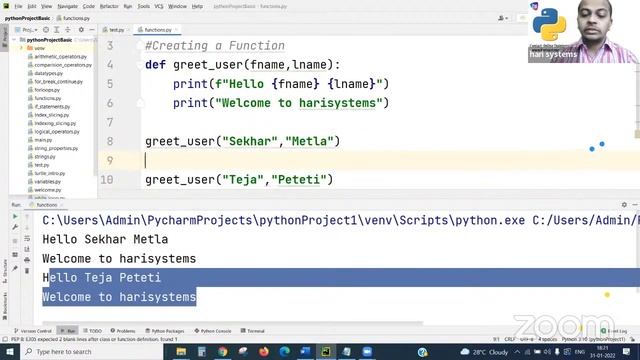Open the user account icon dropdown
This screenshot has height=360, width=640.
[x=503, y=18]
